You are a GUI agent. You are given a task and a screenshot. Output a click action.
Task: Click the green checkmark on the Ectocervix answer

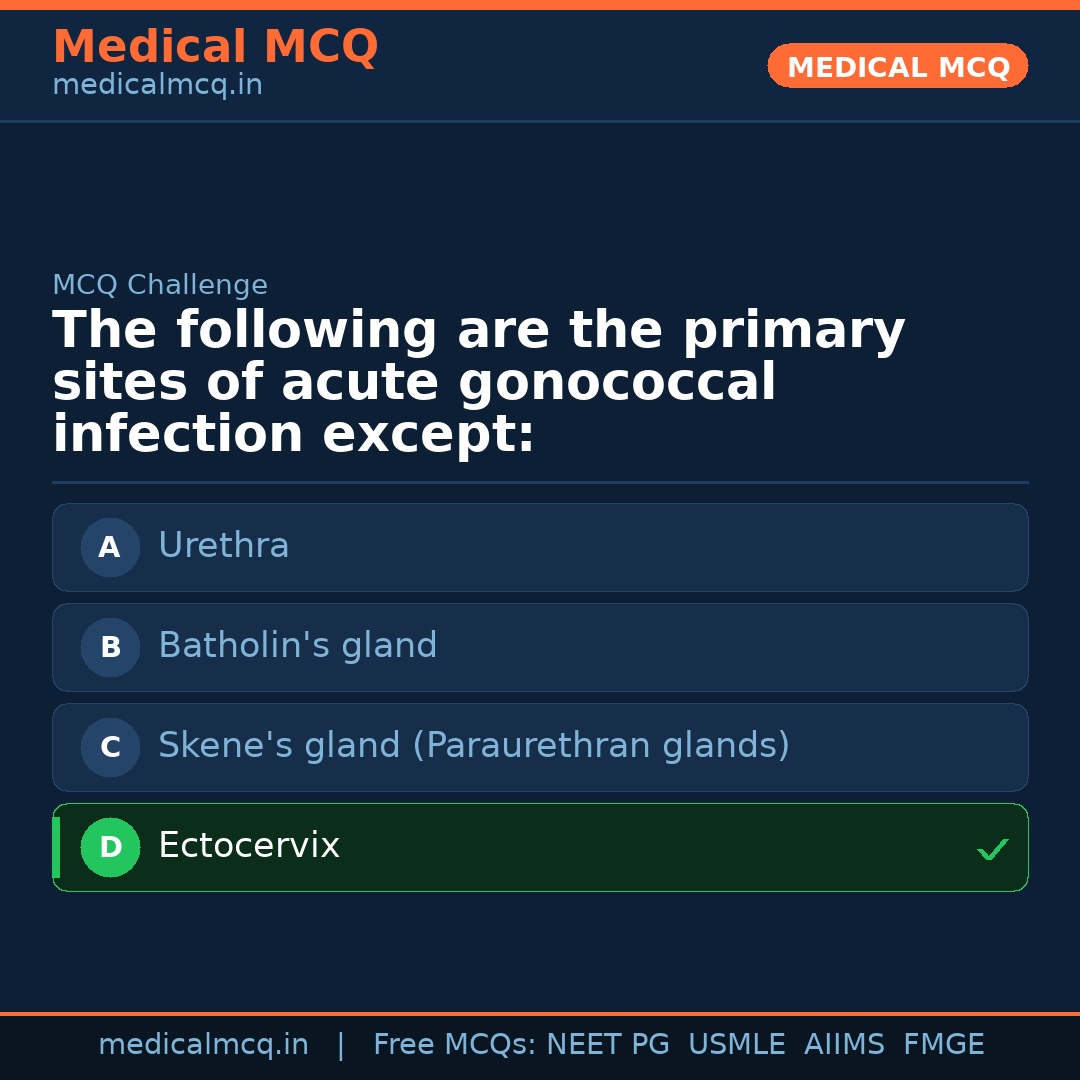coord(993,849)
